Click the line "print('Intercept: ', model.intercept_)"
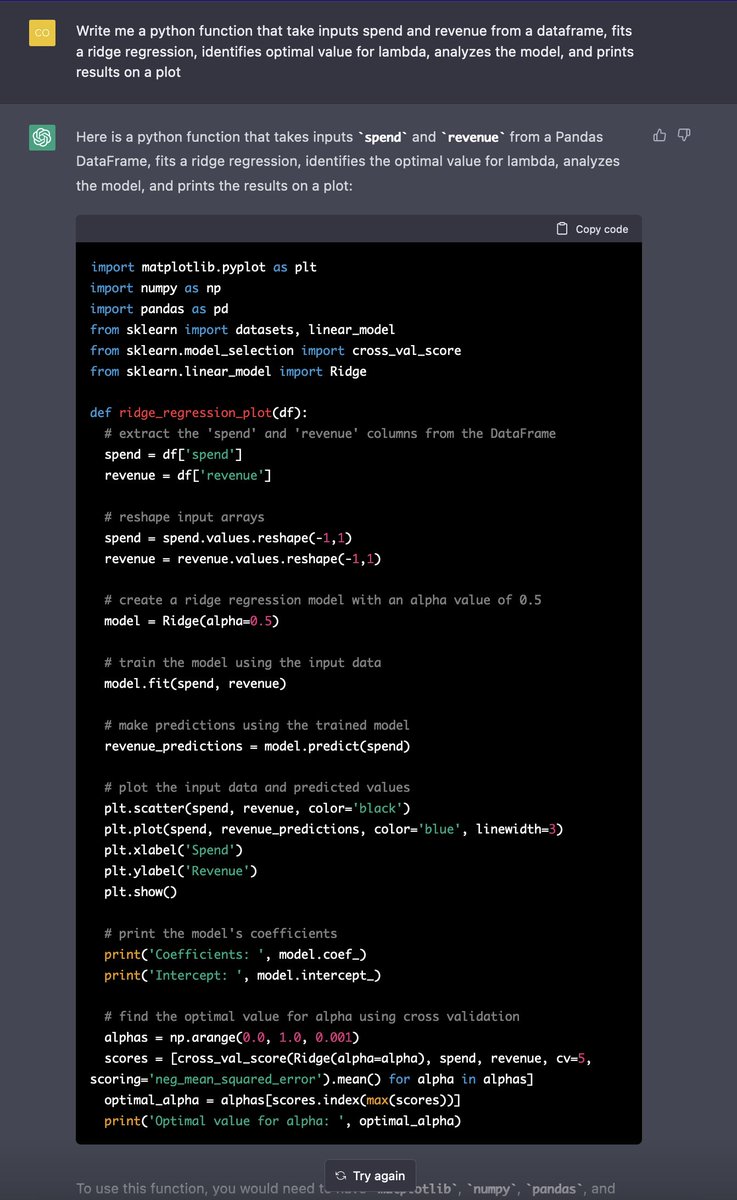The image size is (737, 1200). [242, 975]
